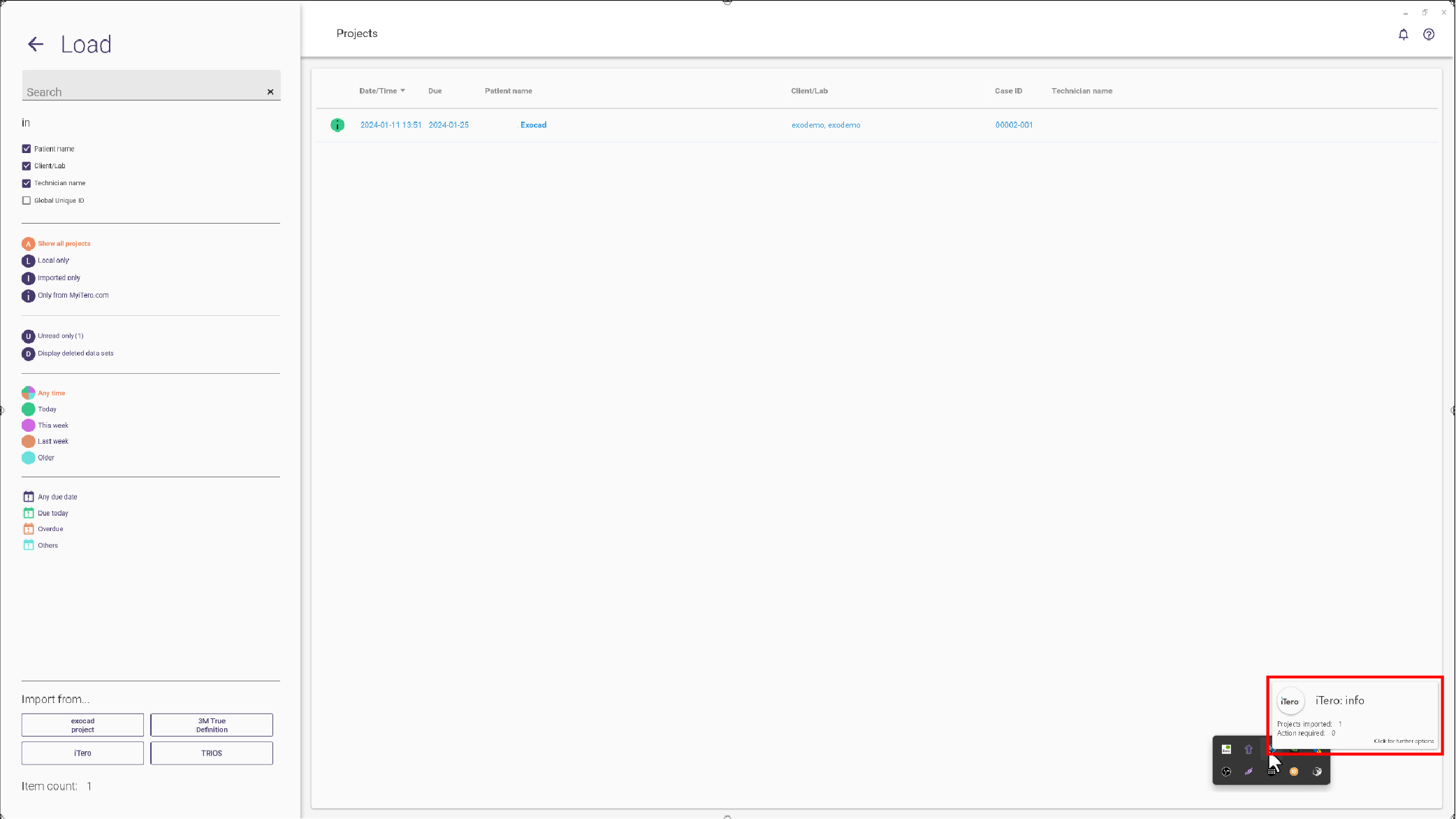
Task: Select the Imported only filter
Action: (51, 278)
